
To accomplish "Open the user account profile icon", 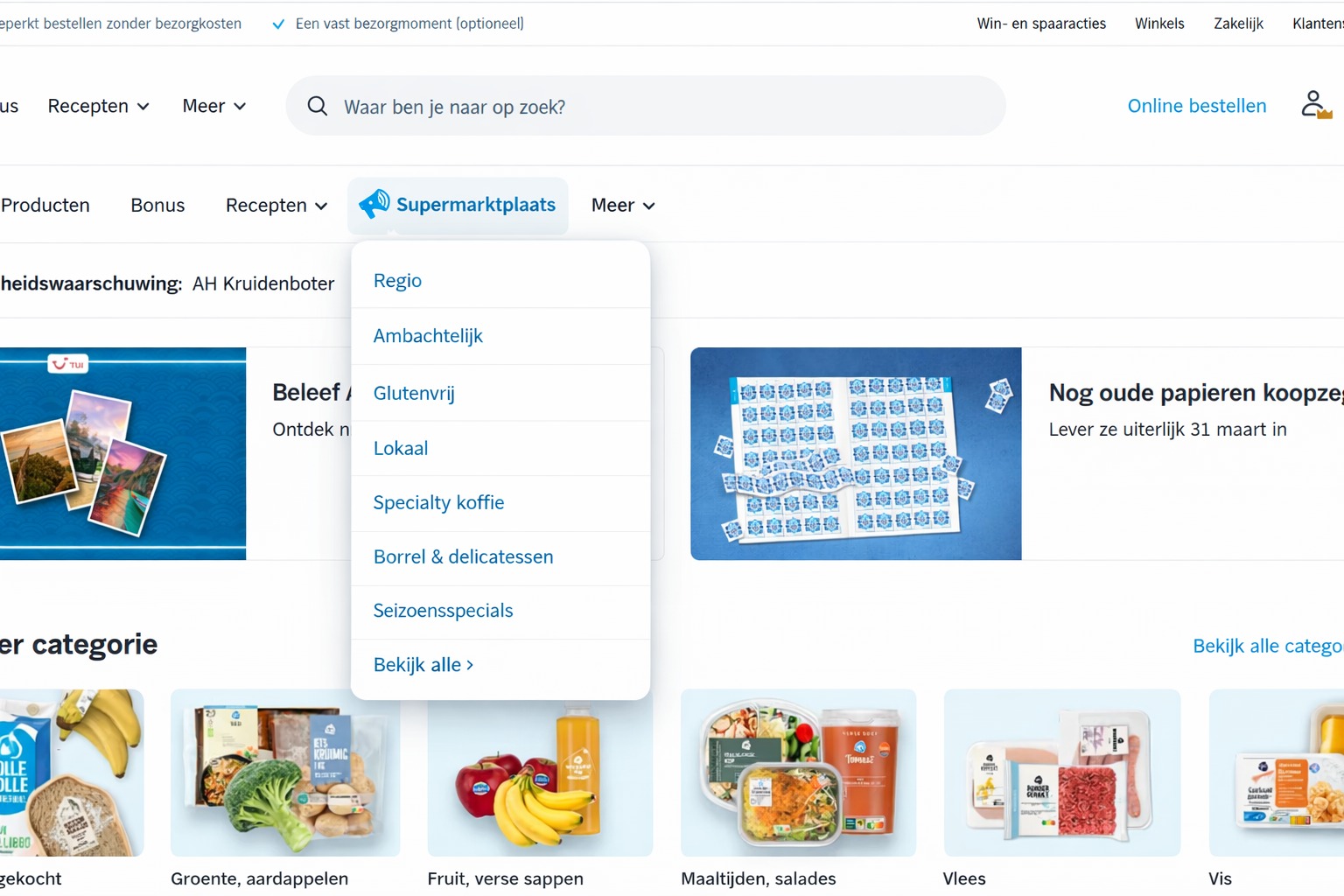I will (x=1316, y=105).
